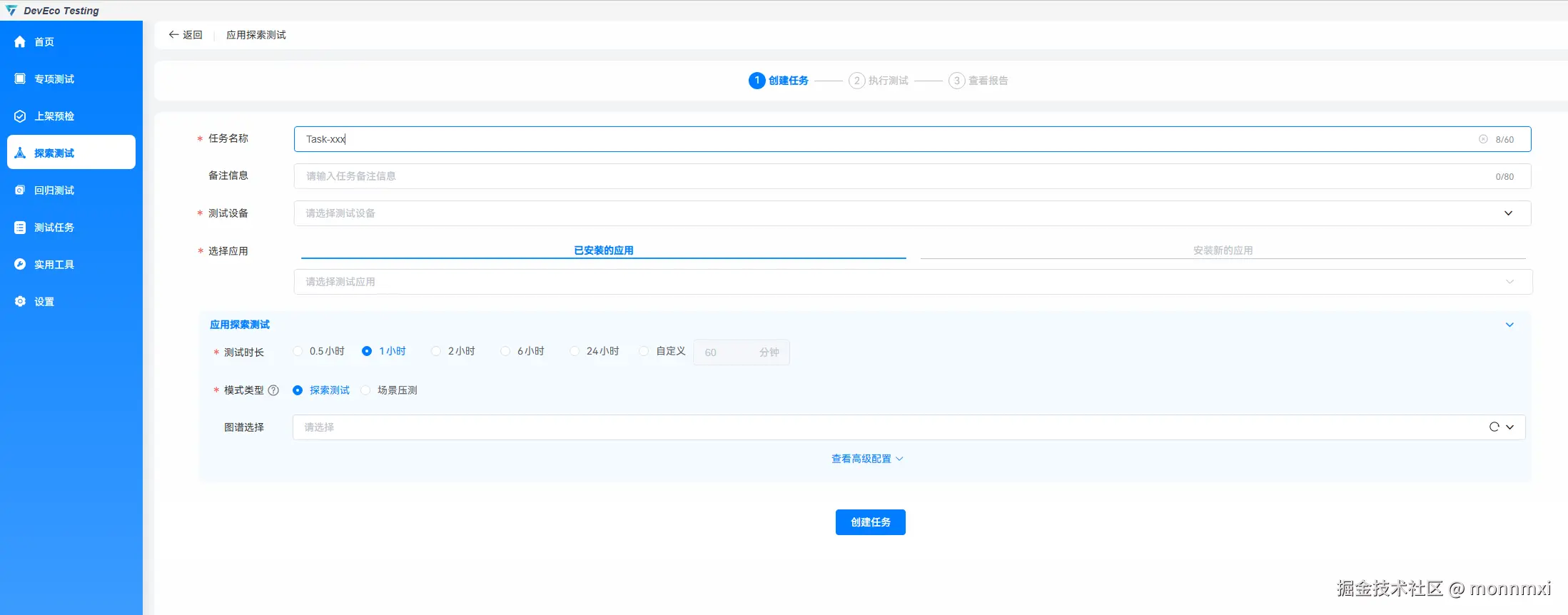
Task: Open 设置 in the sidebar
Action: coord(71,302)
